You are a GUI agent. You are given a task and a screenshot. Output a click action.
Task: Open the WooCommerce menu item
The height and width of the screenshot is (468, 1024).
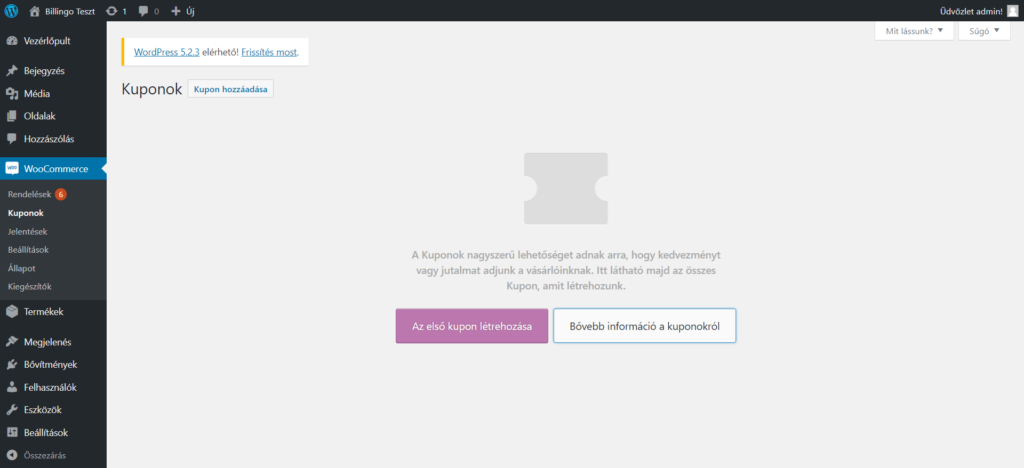[x=53, y=169]
